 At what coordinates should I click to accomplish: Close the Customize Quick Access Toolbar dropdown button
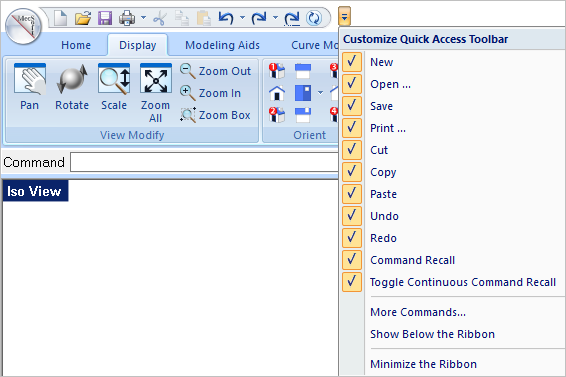(x=344, y=17)
